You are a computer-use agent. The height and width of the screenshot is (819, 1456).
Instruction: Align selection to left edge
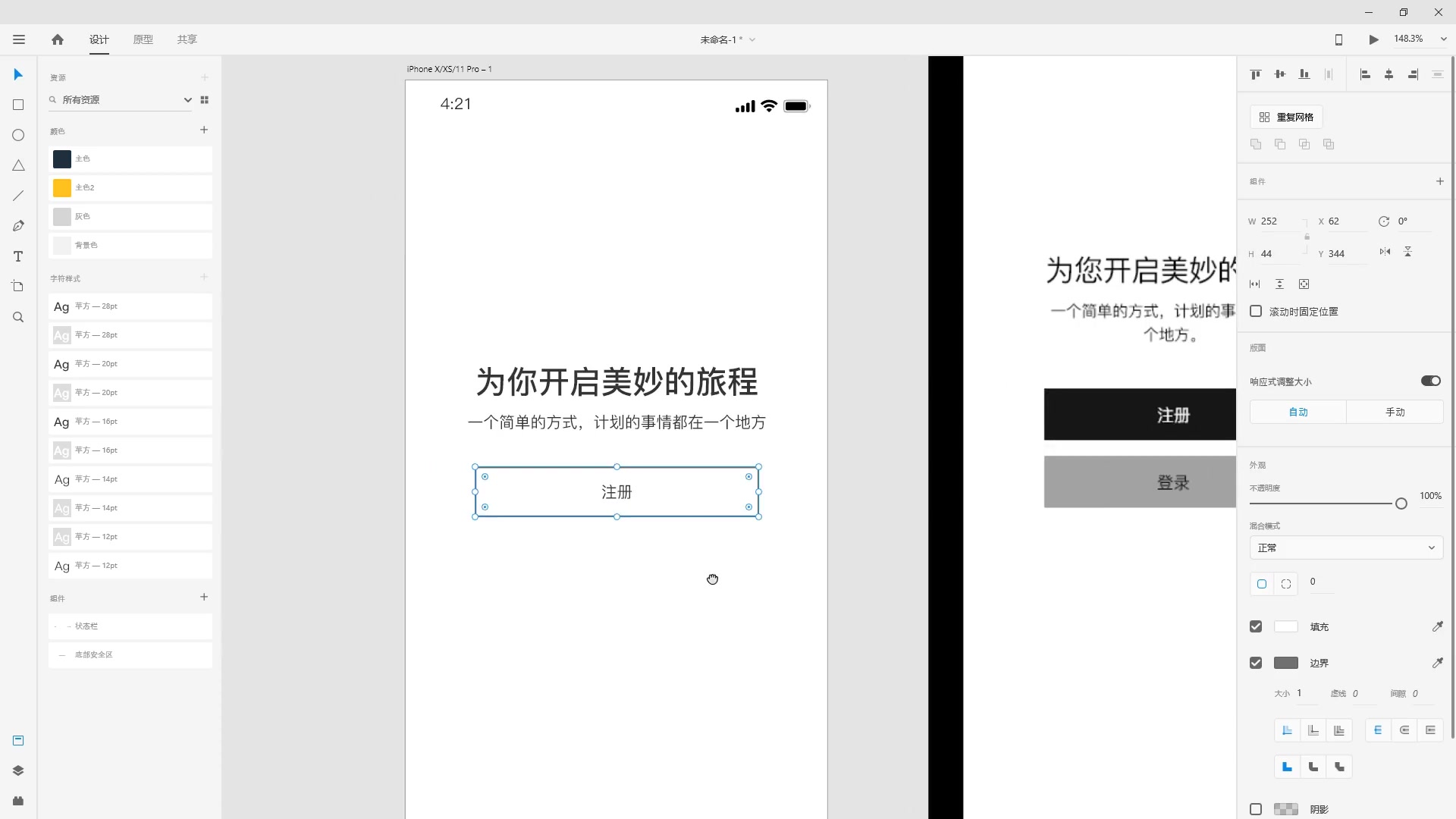(x=1365, y=74)
